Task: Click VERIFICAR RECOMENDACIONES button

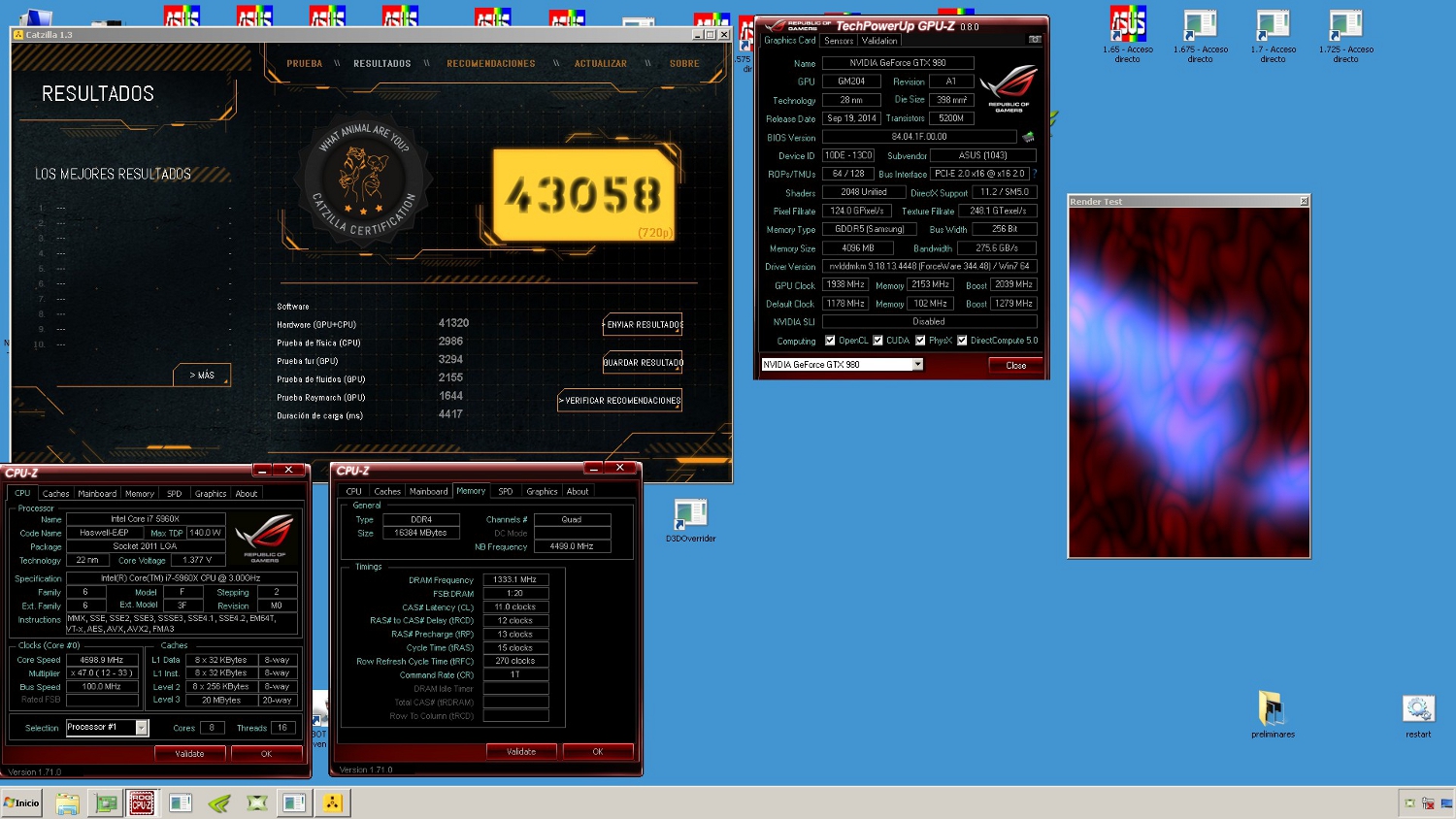Action: click(619, 400)
